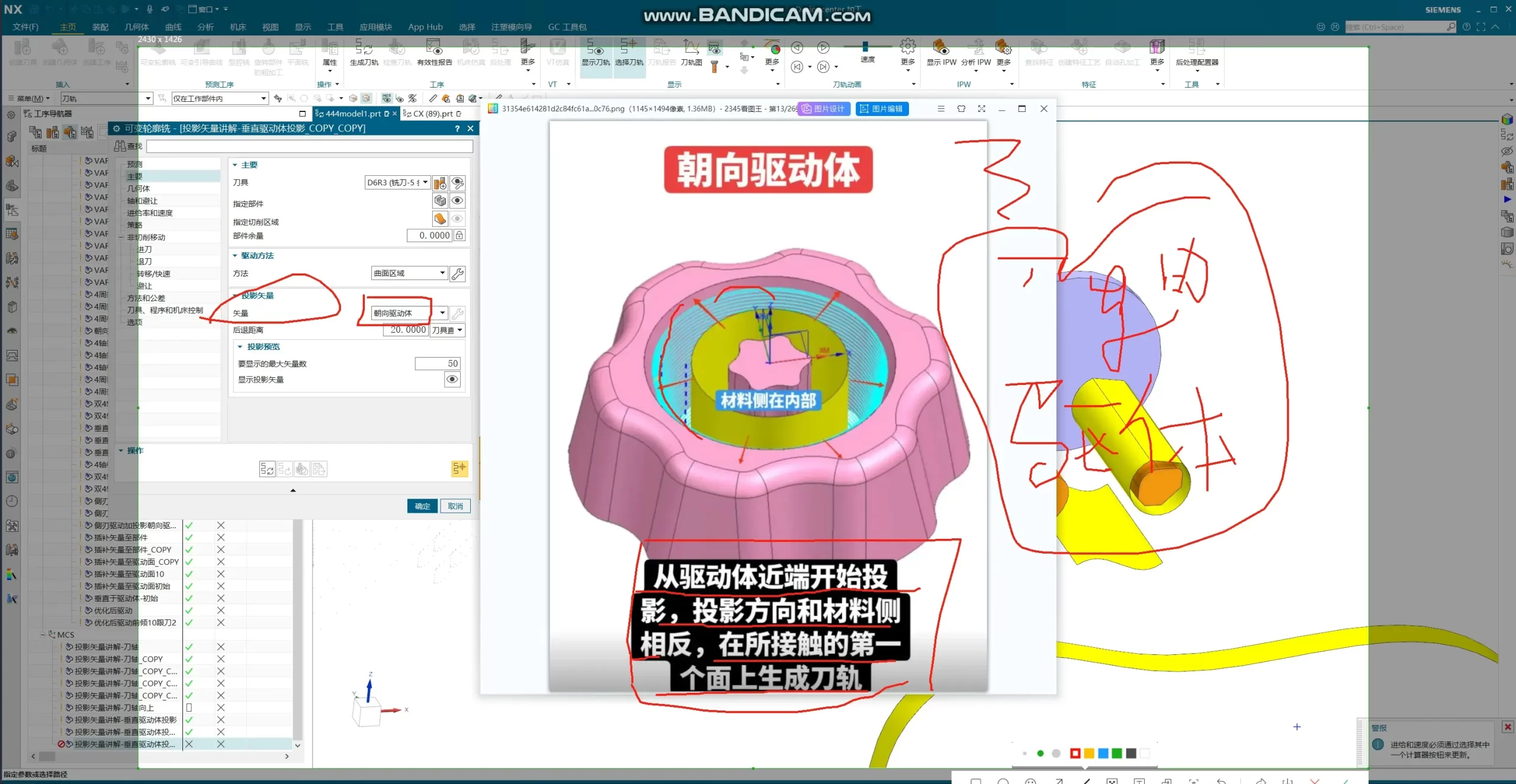Pick the green color swatch in annotation palette
This screenshot has height=784, width=1516.
coord(1116,753)
